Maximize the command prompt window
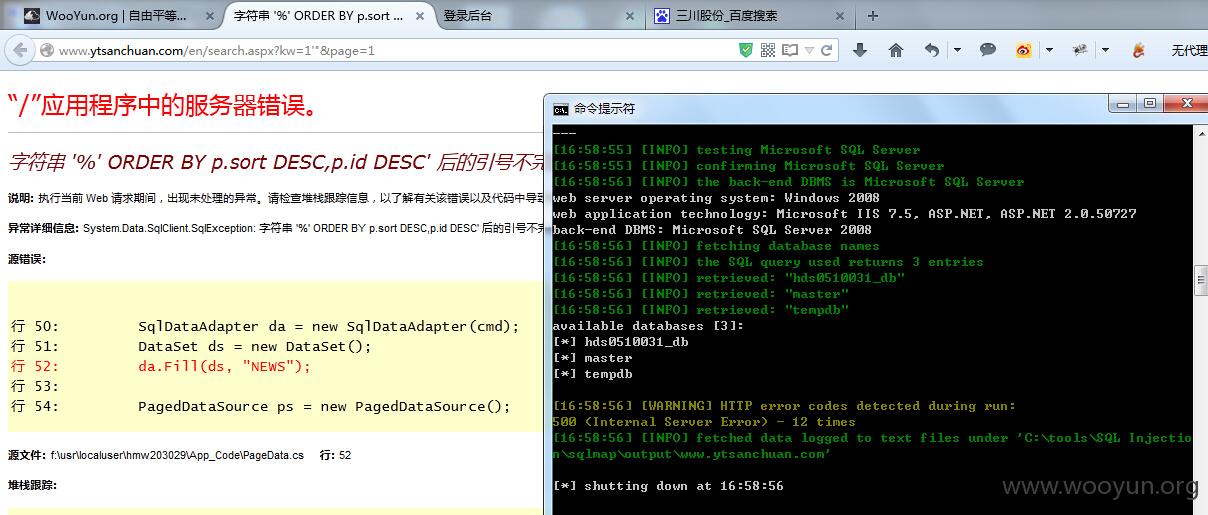Viewport: 1208px width, 515px height. (x=1150, y=103)
